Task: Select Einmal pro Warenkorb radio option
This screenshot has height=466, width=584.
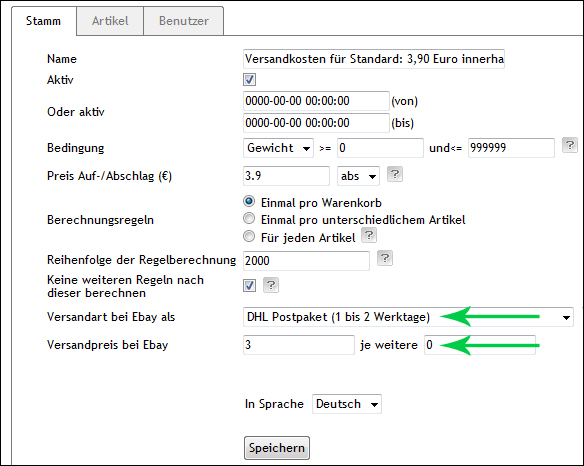Action: 249,202
